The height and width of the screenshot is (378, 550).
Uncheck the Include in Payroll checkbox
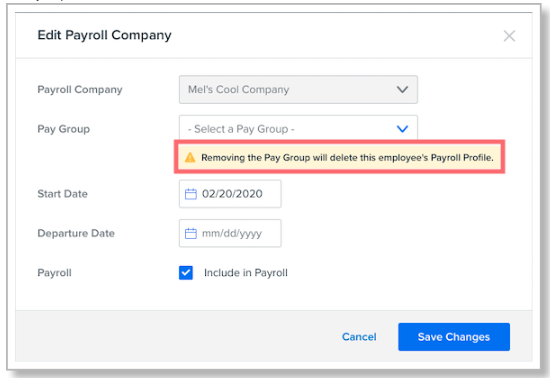(186, 273)
